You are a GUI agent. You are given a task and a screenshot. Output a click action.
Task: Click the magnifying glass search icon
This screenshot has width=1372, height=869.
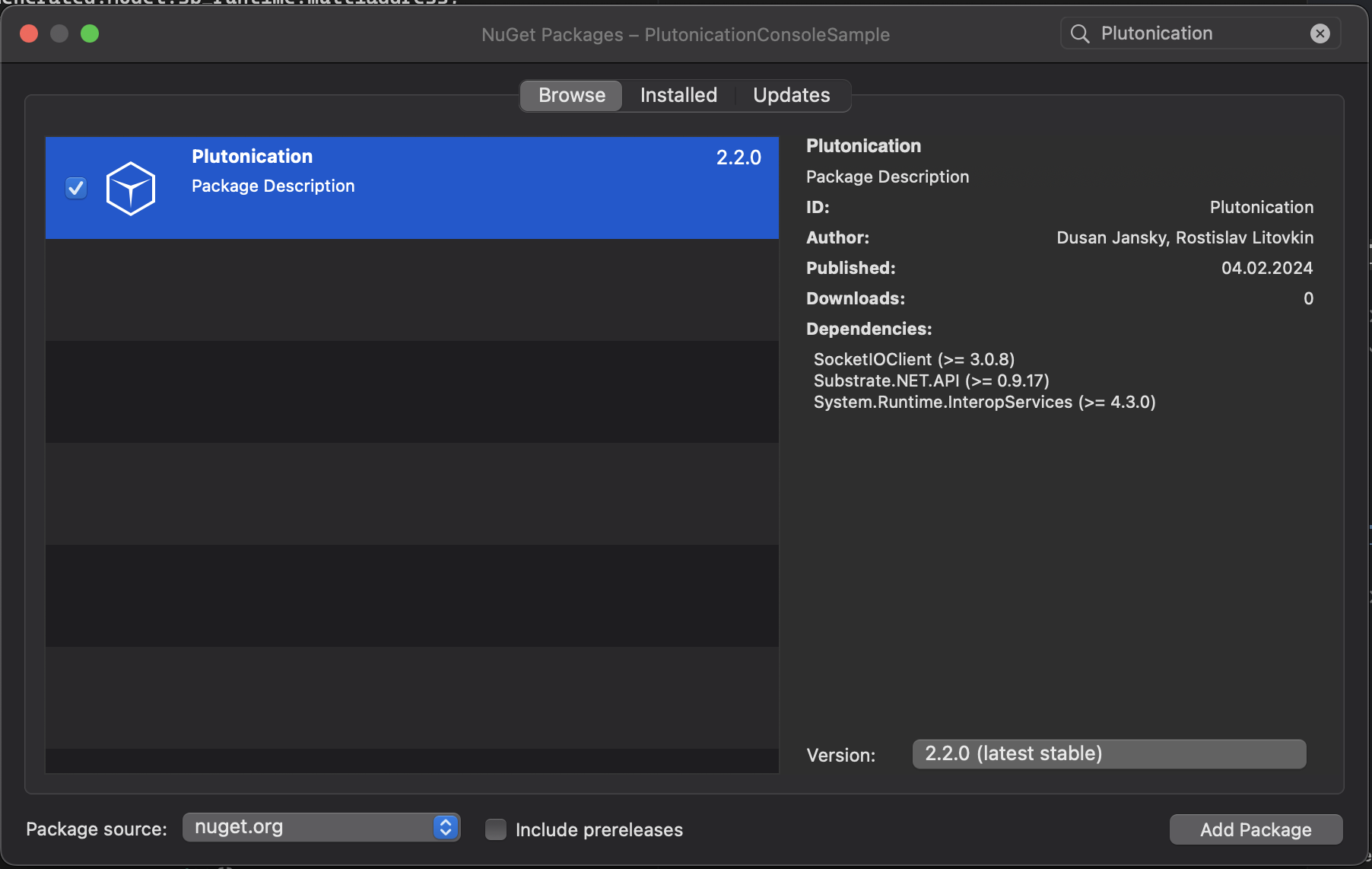pyautogui.click(x=1079, y=33)
